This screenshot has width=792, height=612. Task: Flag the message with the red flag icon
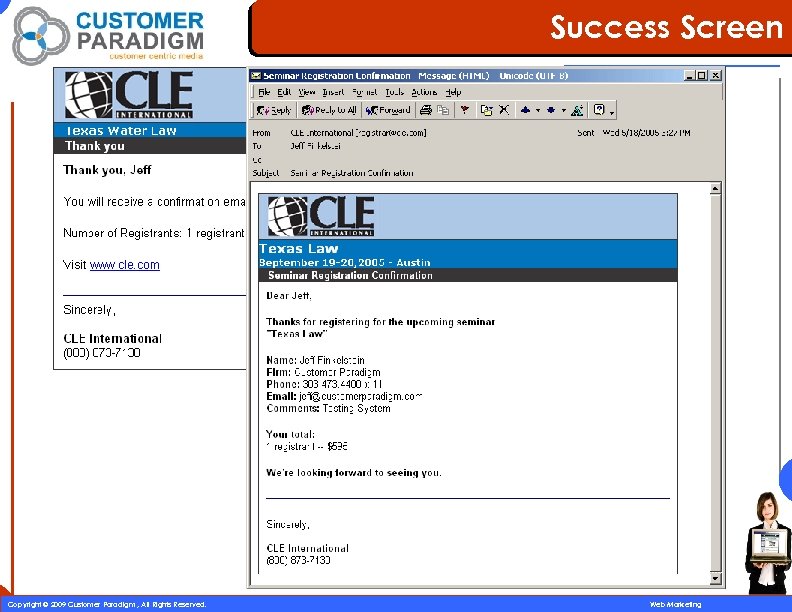click(x=465, y=110)
